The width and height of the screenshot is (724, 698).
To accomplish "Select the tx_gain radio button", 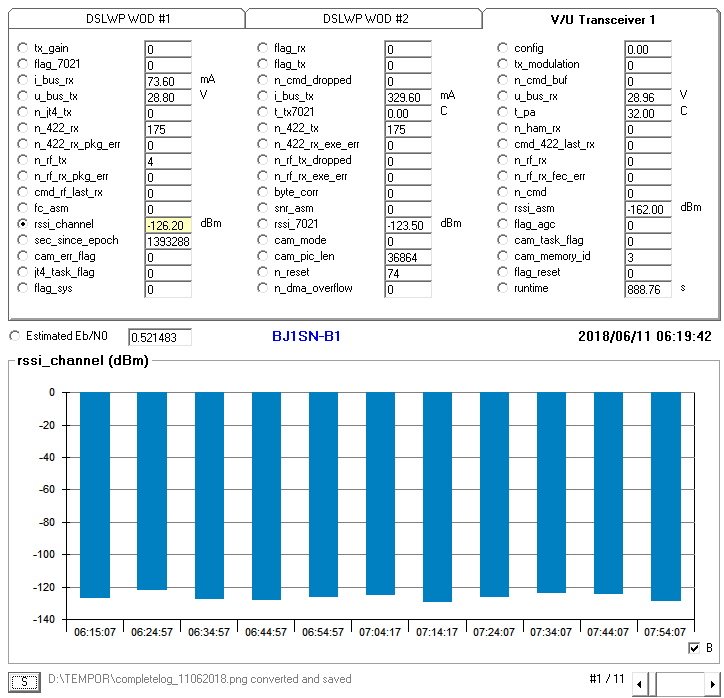I will pos(22,48).
